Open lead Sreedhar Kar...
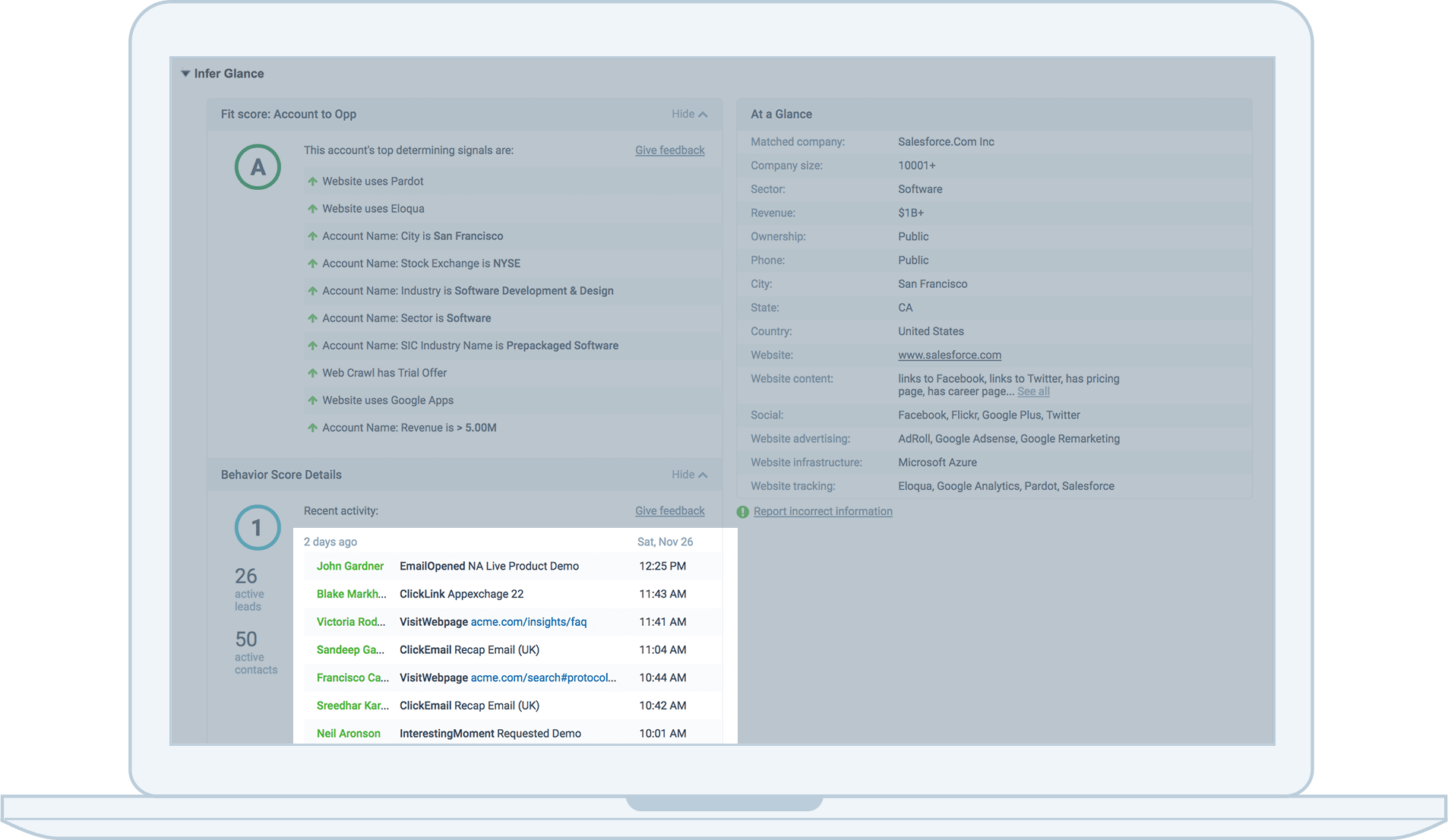Screen dimensions: 1448x840 click(x=353, y=706)
